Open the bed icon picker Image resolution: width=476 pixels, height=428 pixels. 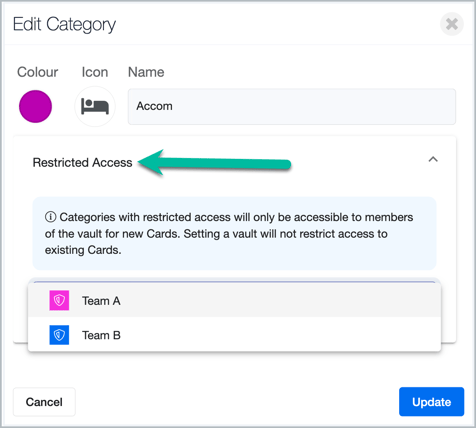tap(95, 107)
